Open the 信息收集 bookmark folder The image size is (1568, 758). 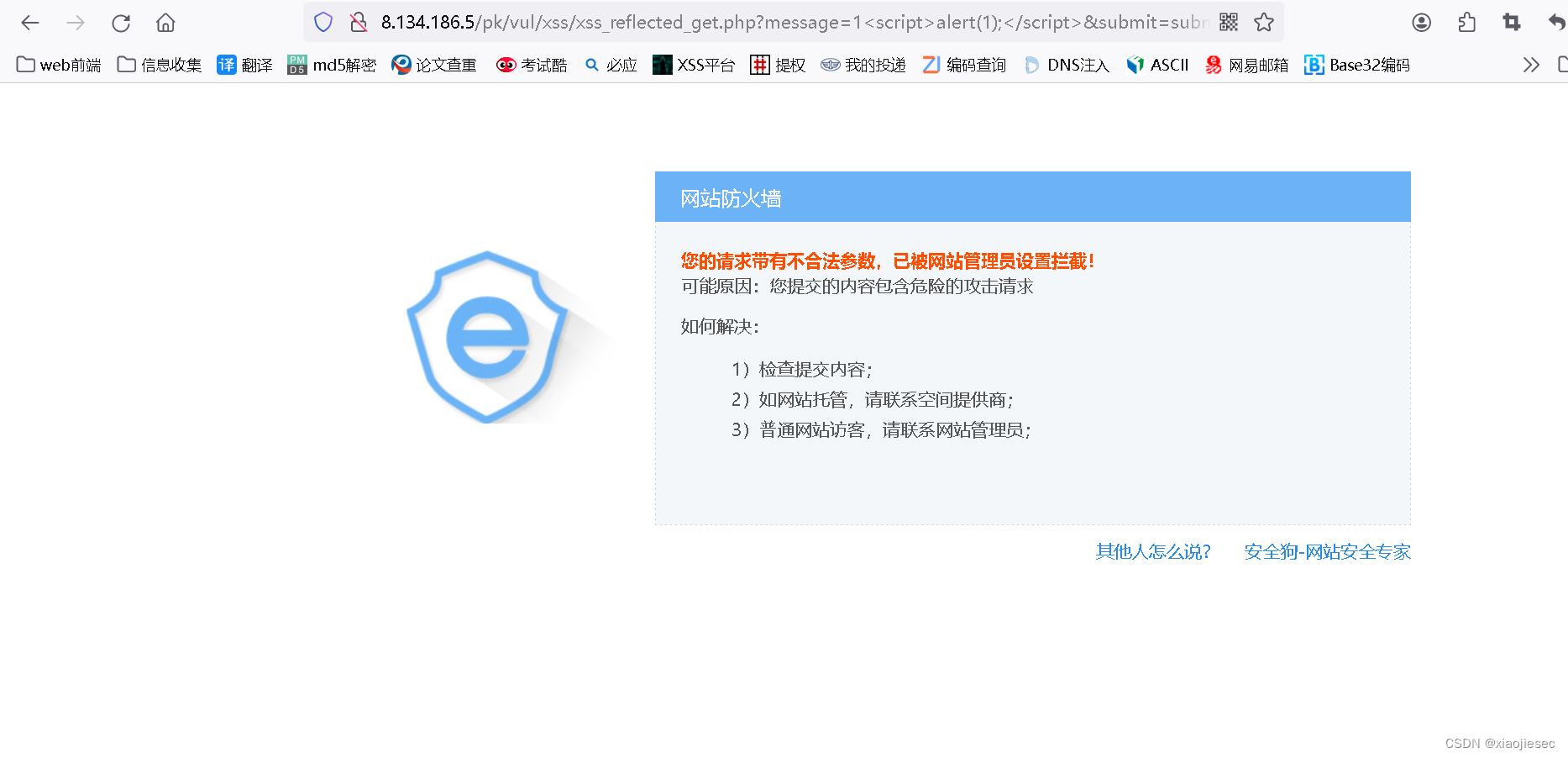(160, 65)
